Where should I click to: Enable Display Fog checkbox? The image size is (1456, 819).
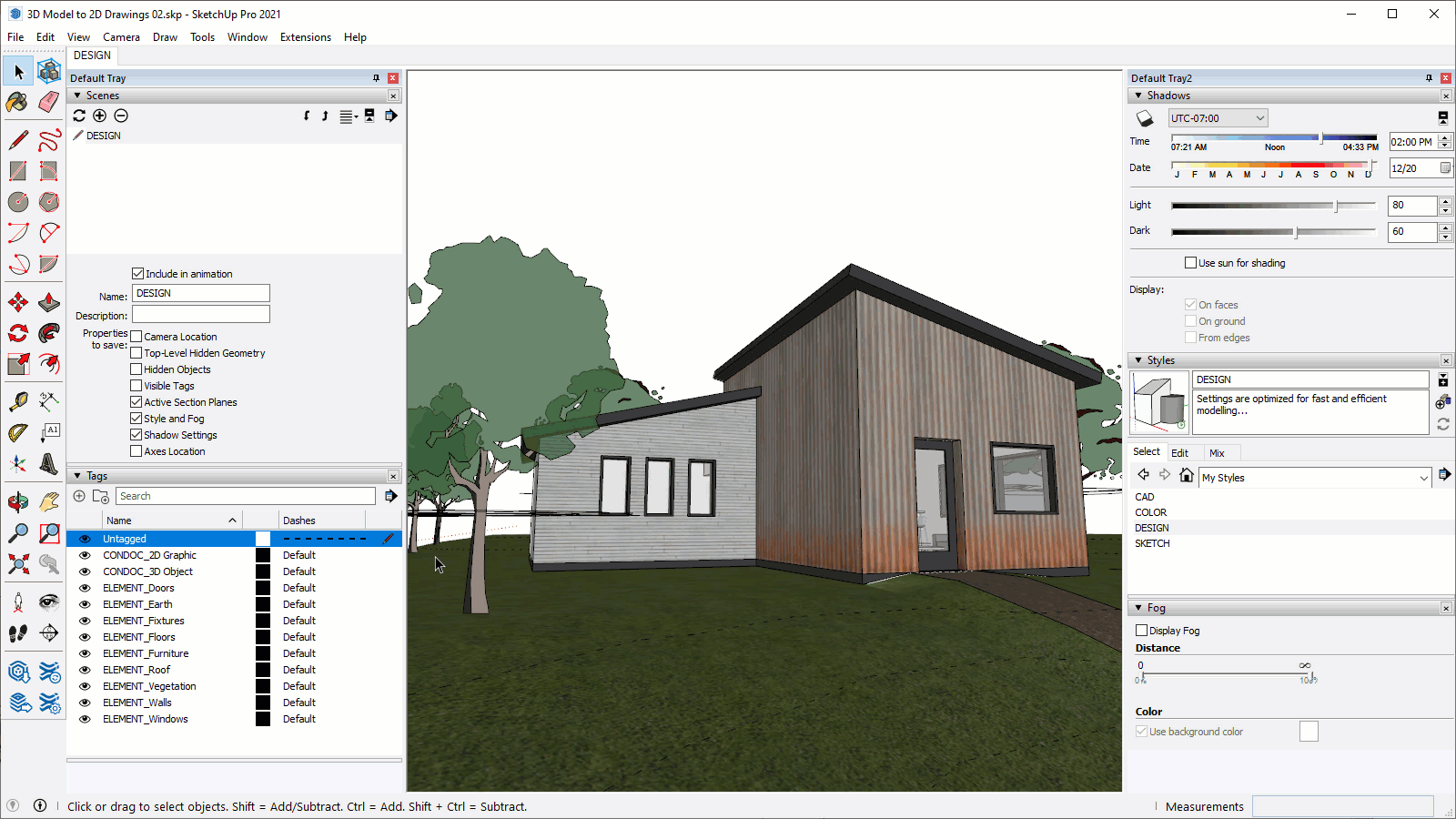pyautogui.click(x=1141, y=631)
